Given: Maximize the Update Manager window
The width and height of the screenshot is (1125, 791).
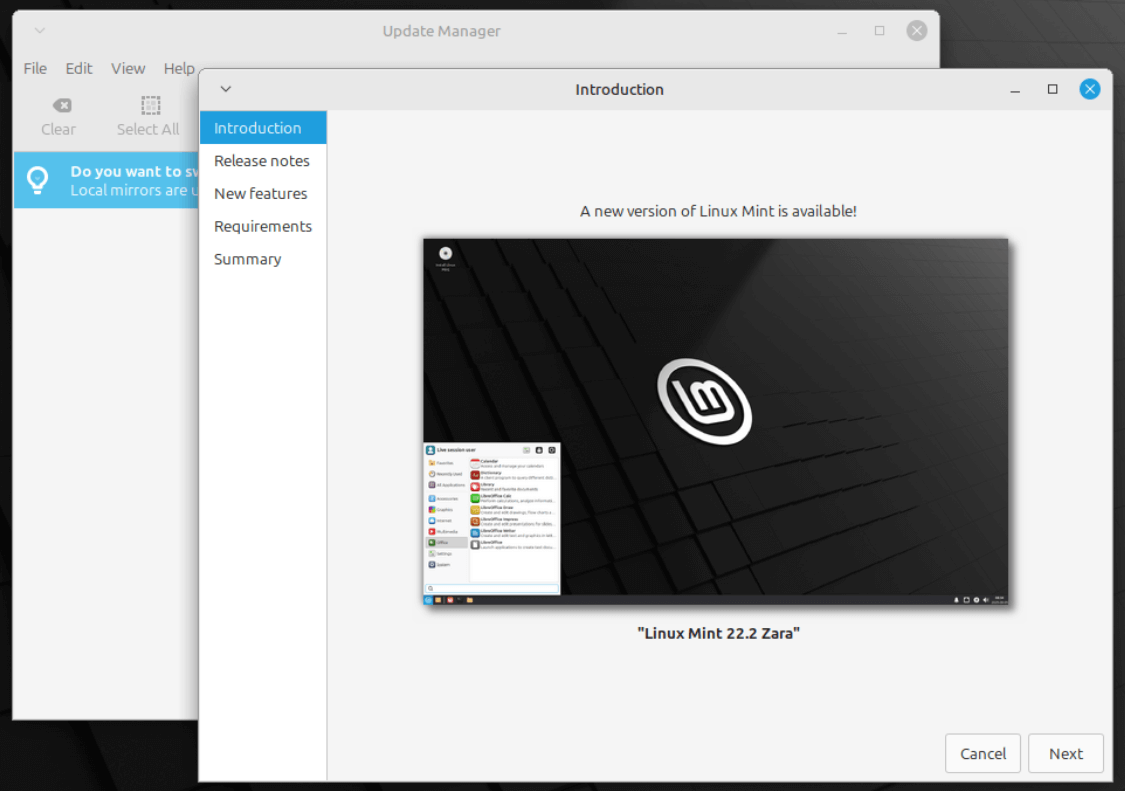Looking at the screenshot, I should [879, 30].
